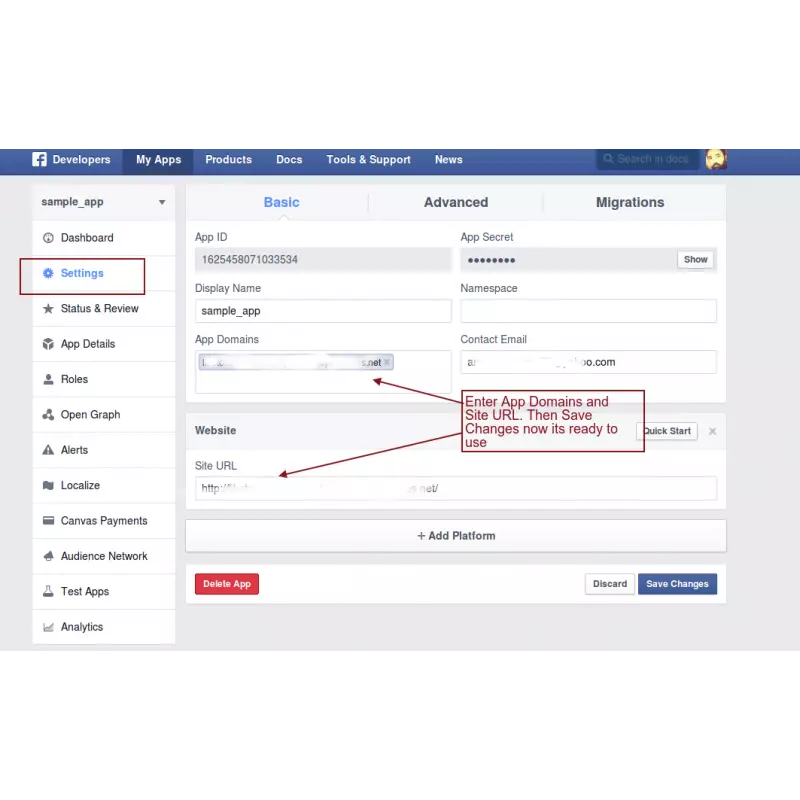Click Add Platform button
Image resolution: width=800 pixels, height=800 pixels.
click(456, 536)
